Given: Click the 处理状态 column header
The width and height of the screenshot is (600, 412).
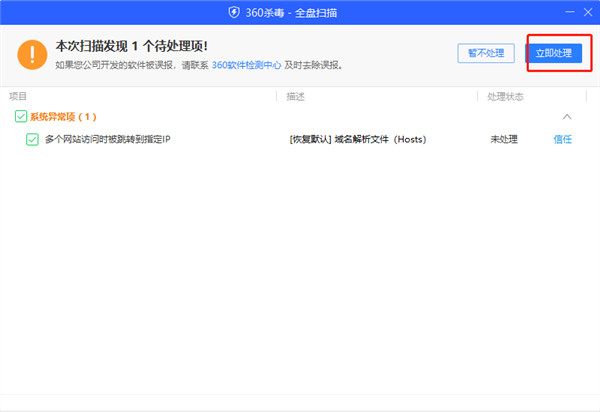Looking at the screenshot, I should click(505, 96).
